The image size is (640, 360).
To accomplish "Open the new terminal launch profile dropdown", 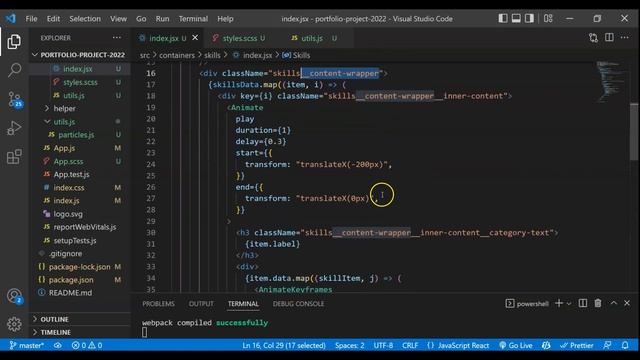I will (x=569, y=304).
